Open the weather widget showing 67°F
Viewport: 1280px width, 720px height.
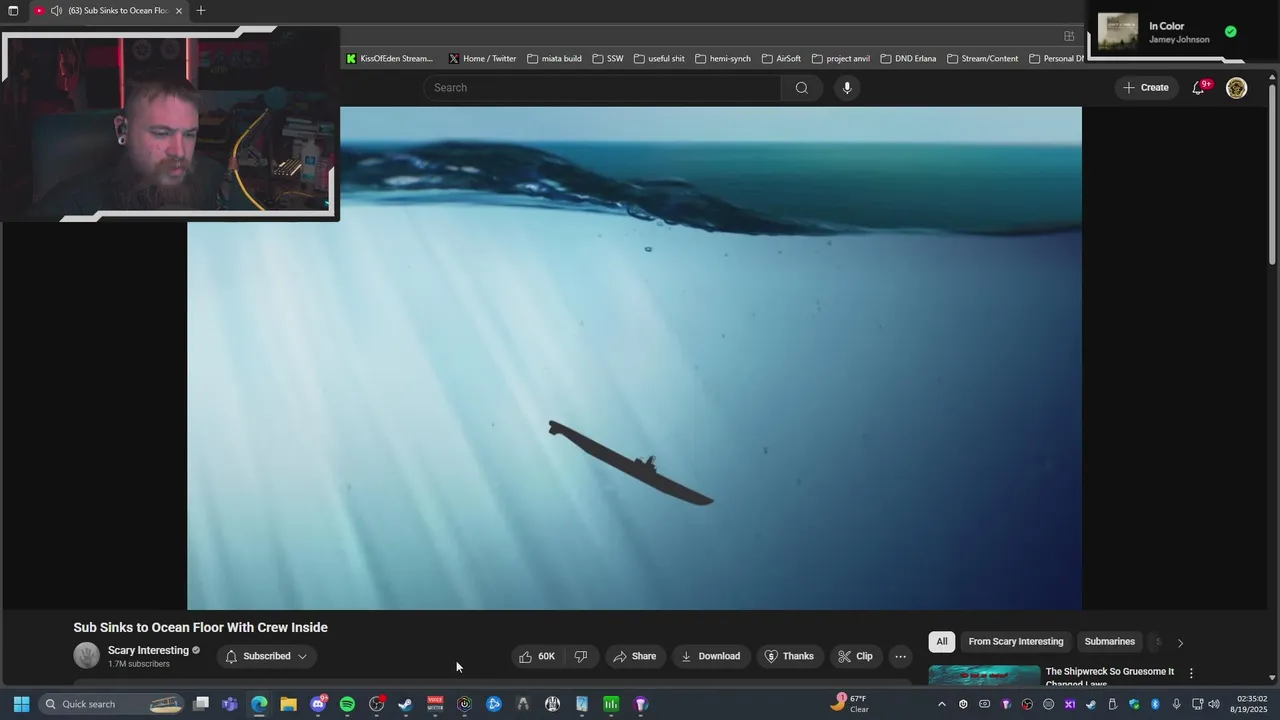850,704
